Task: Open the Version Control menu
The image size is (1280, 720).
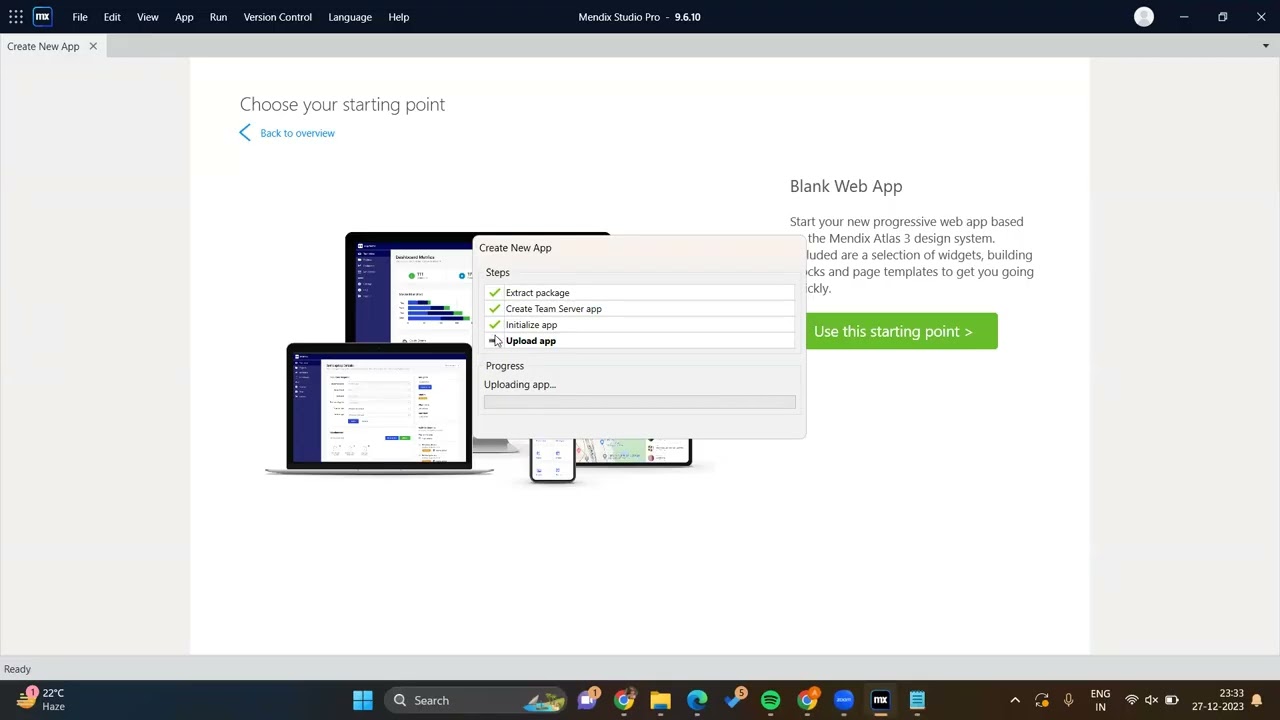Action: click(x=278, y=17)
